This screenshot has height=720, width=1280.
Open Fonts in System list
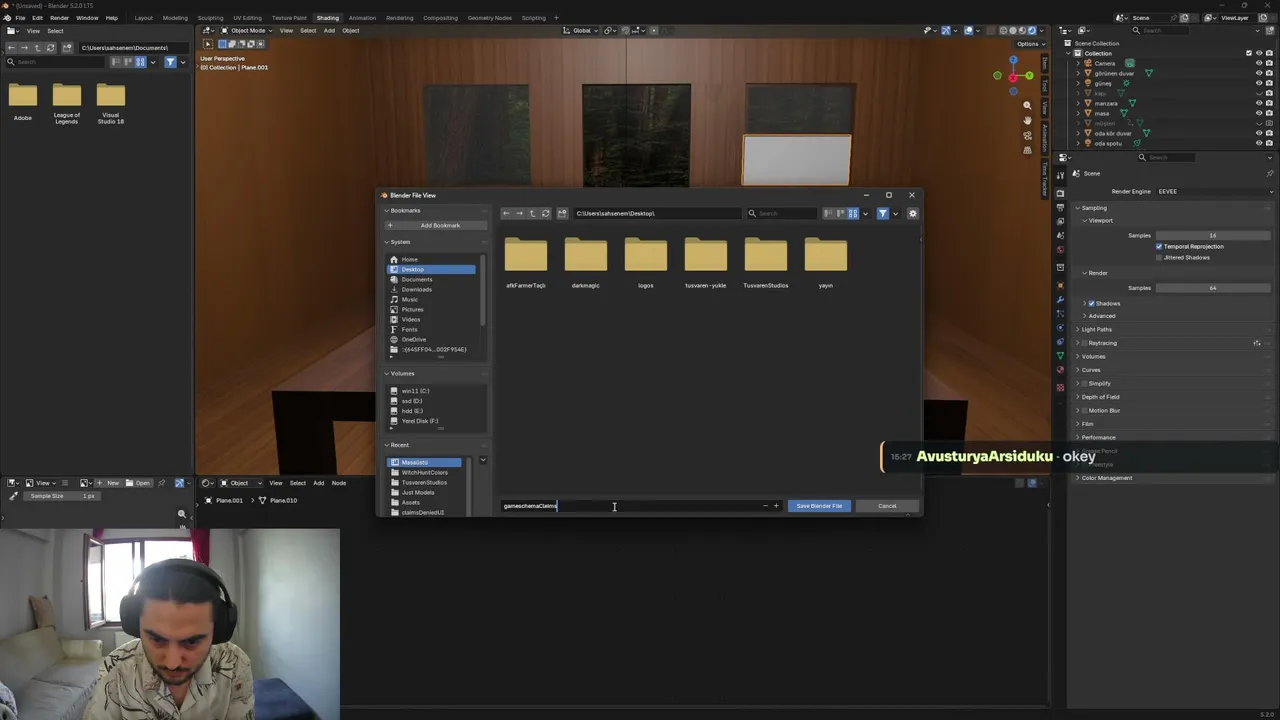click(x=432, y=329)
